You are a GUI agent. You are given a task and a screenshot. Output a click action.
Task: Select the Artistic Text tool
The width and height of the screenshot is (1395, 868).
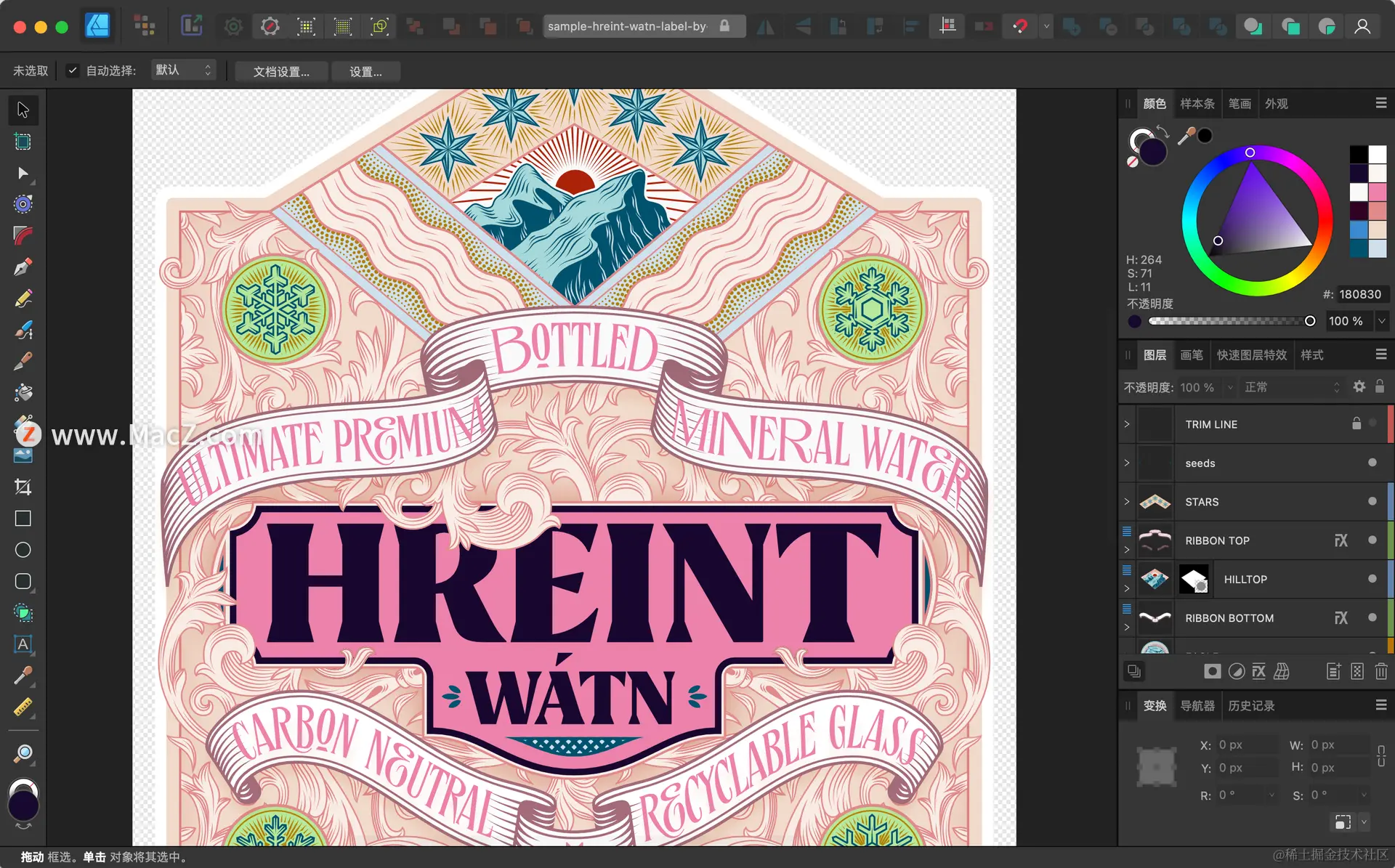[x=23, y=644]
